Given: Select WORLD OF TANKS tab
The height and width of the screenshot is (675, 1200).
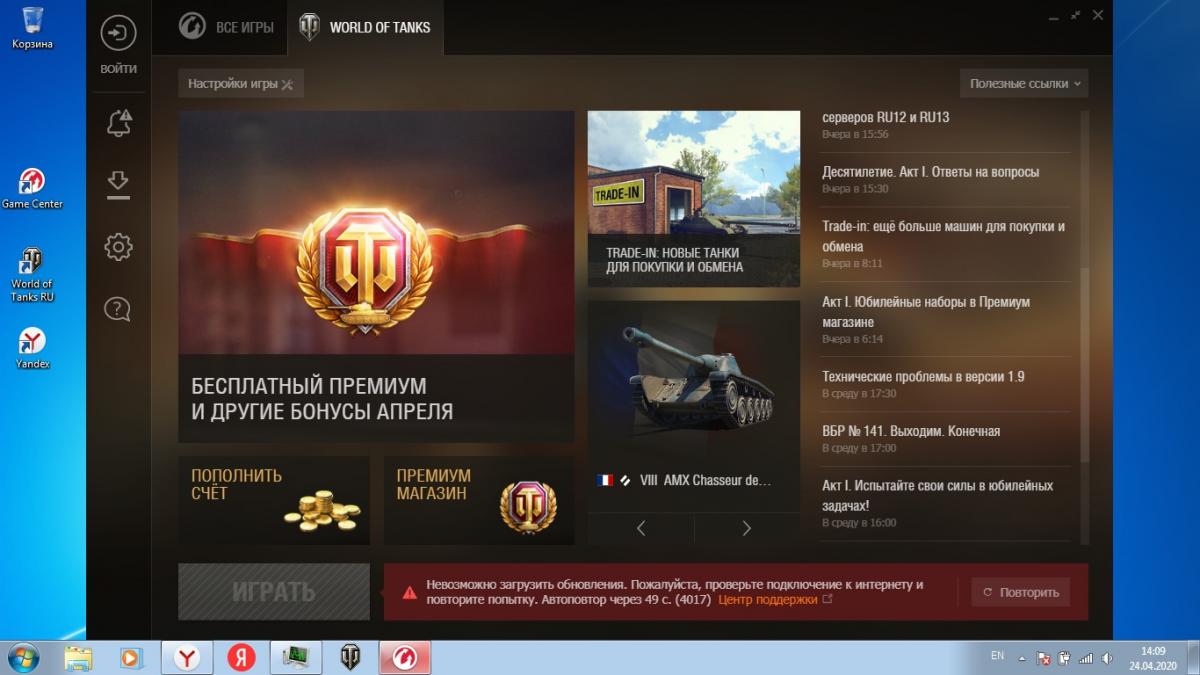Looking at the screenshot, I should [x=365, y=27].
